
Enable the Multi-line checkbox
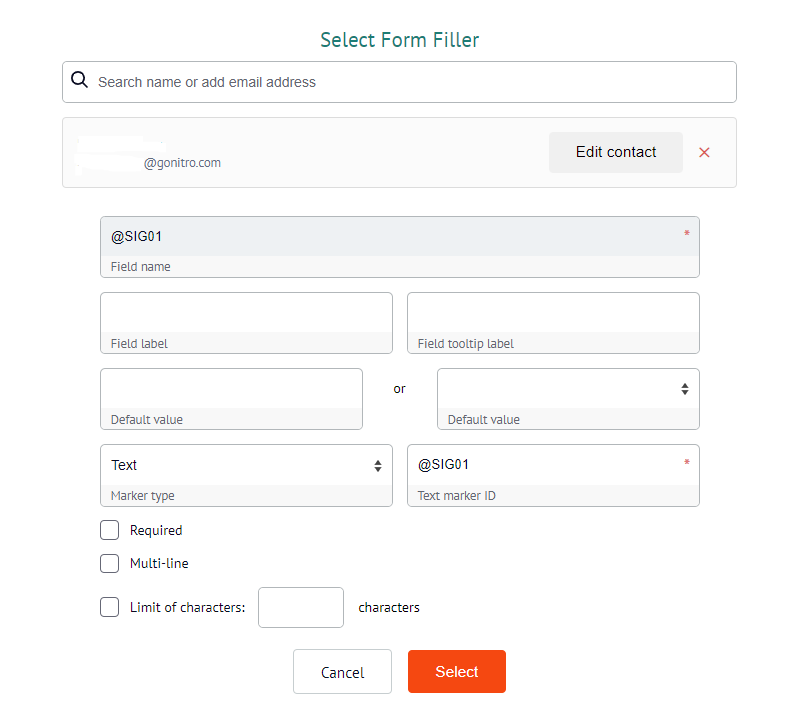[109, 563]
